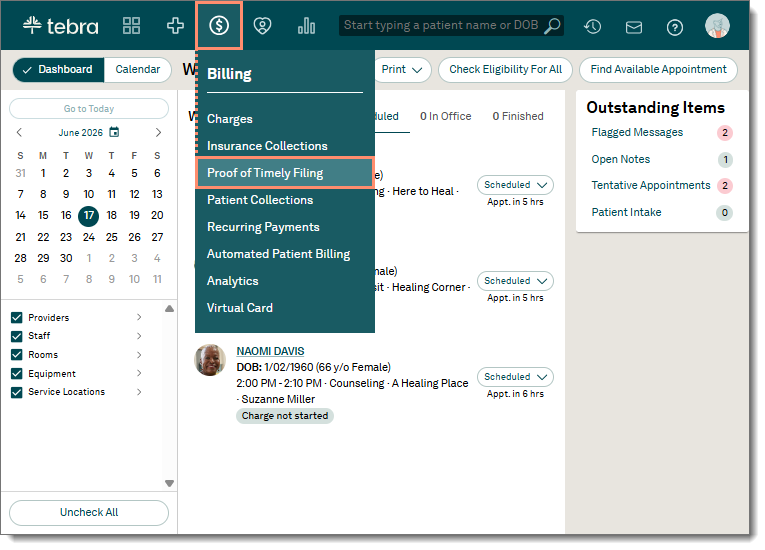Open the messages envelope icon
The image size is (765, 550).
(634, 27)
